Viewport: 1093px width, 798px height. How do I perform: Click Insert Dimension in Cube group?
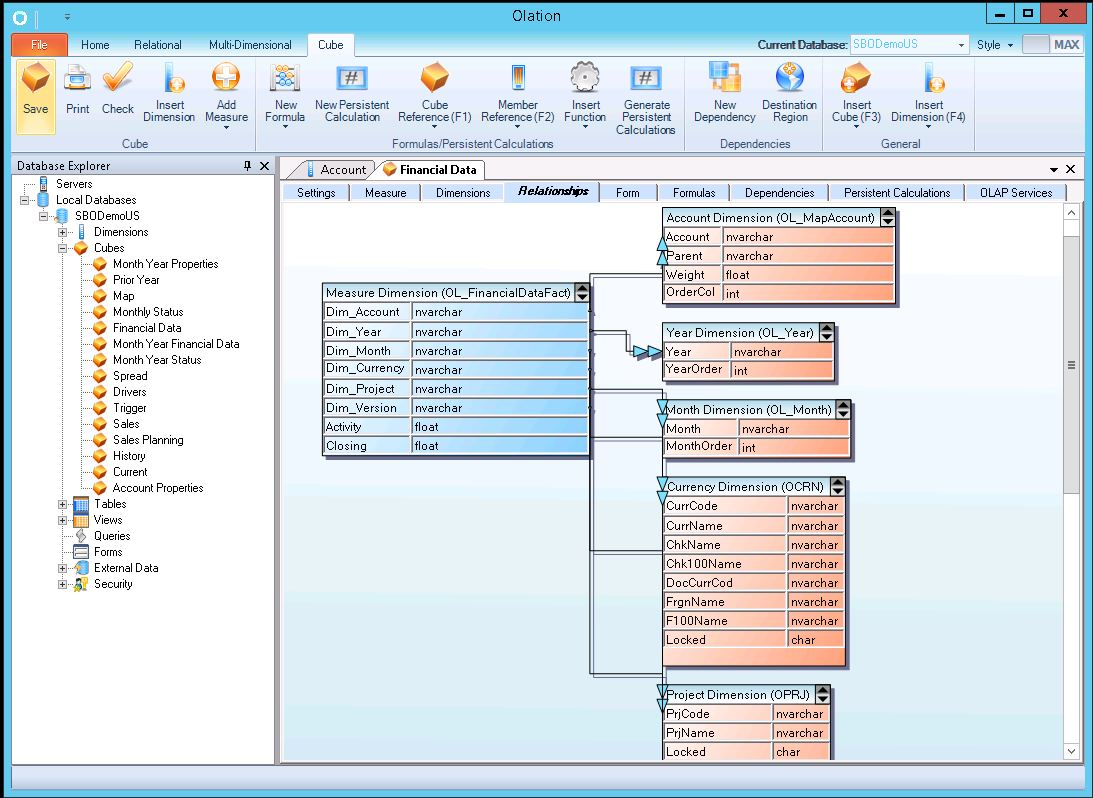(169, 94)
